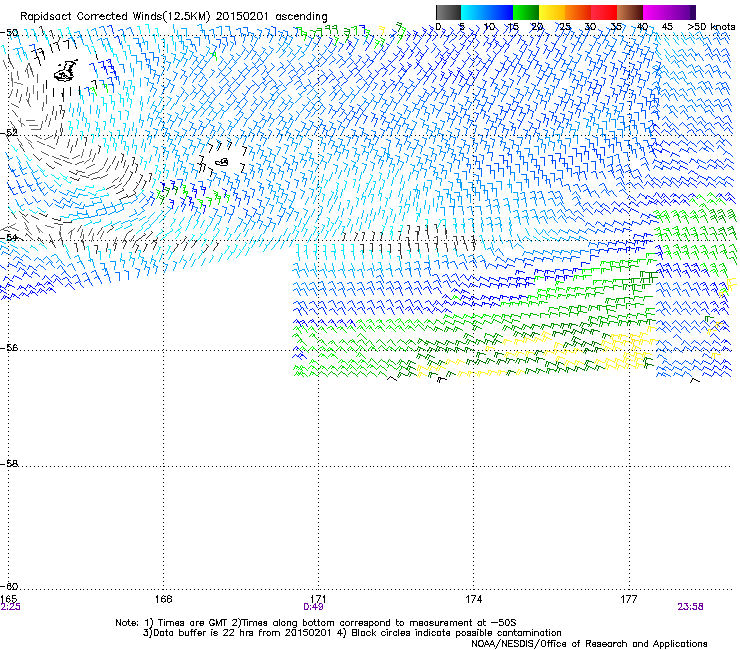740x650 pixels.
Task: Click the '45' label under the color scale
Action: (x=667, y=27)
